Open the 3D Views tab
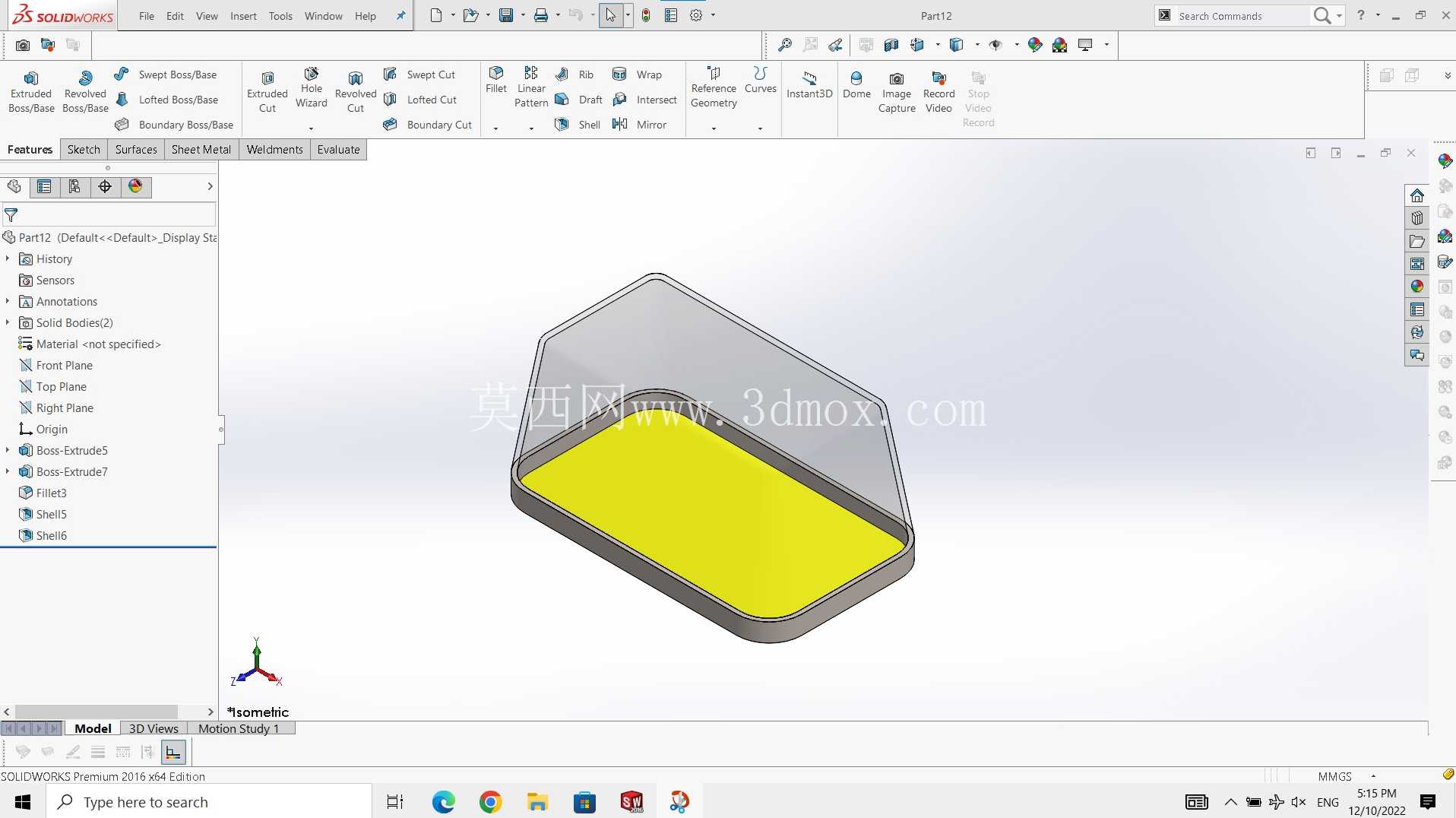 (x=154, y=728)
